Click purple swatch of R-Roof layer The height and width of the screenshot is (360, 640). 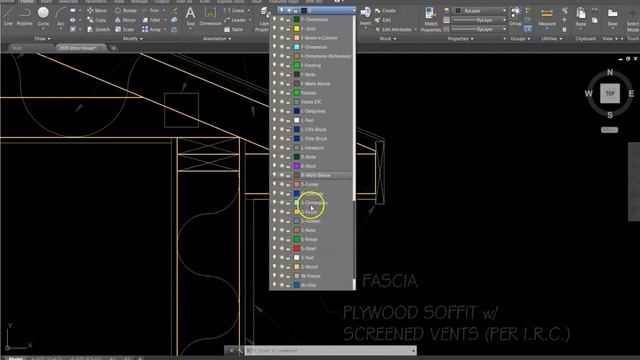[x=297, y=166]
